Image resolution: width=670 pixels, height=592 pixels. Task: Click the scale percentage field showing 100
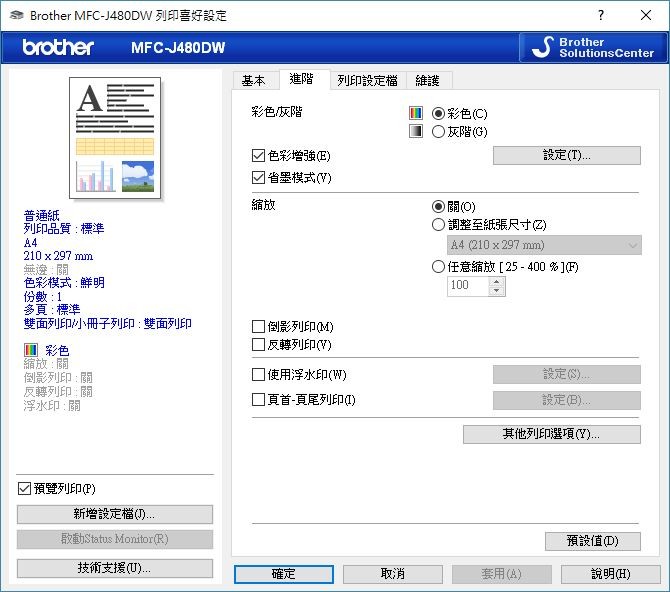pyautogui.click(x=468, y=286)
